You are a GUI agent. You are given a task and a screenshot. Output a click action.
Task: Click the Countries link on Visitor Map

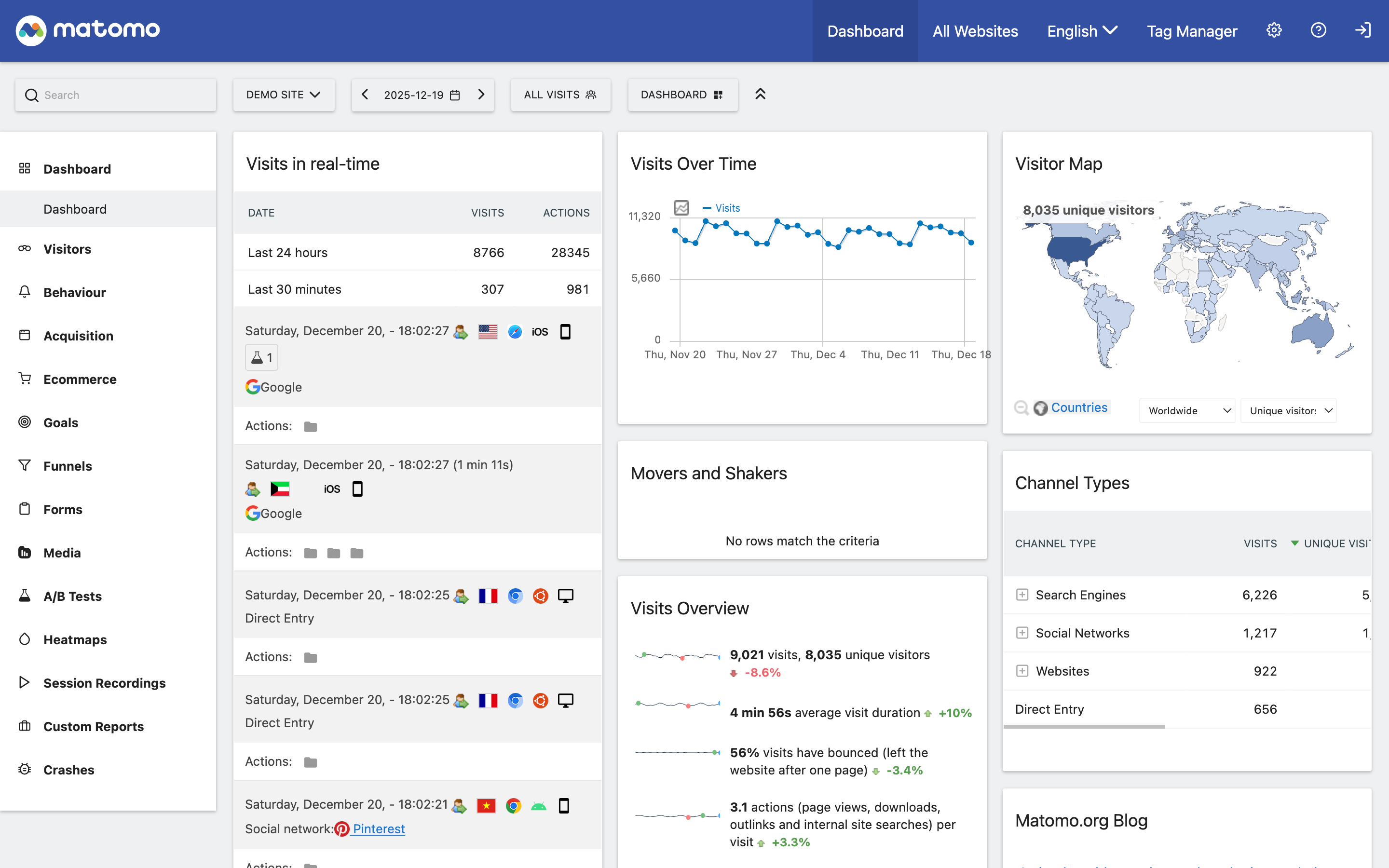click(1078, 407)
